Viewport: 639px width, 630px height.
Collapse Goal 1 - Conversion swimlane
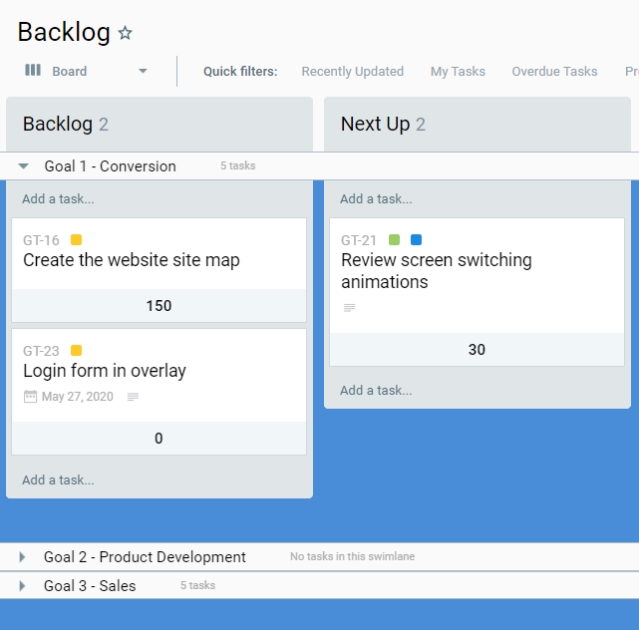pyautogui.click(x=24, y=166)
